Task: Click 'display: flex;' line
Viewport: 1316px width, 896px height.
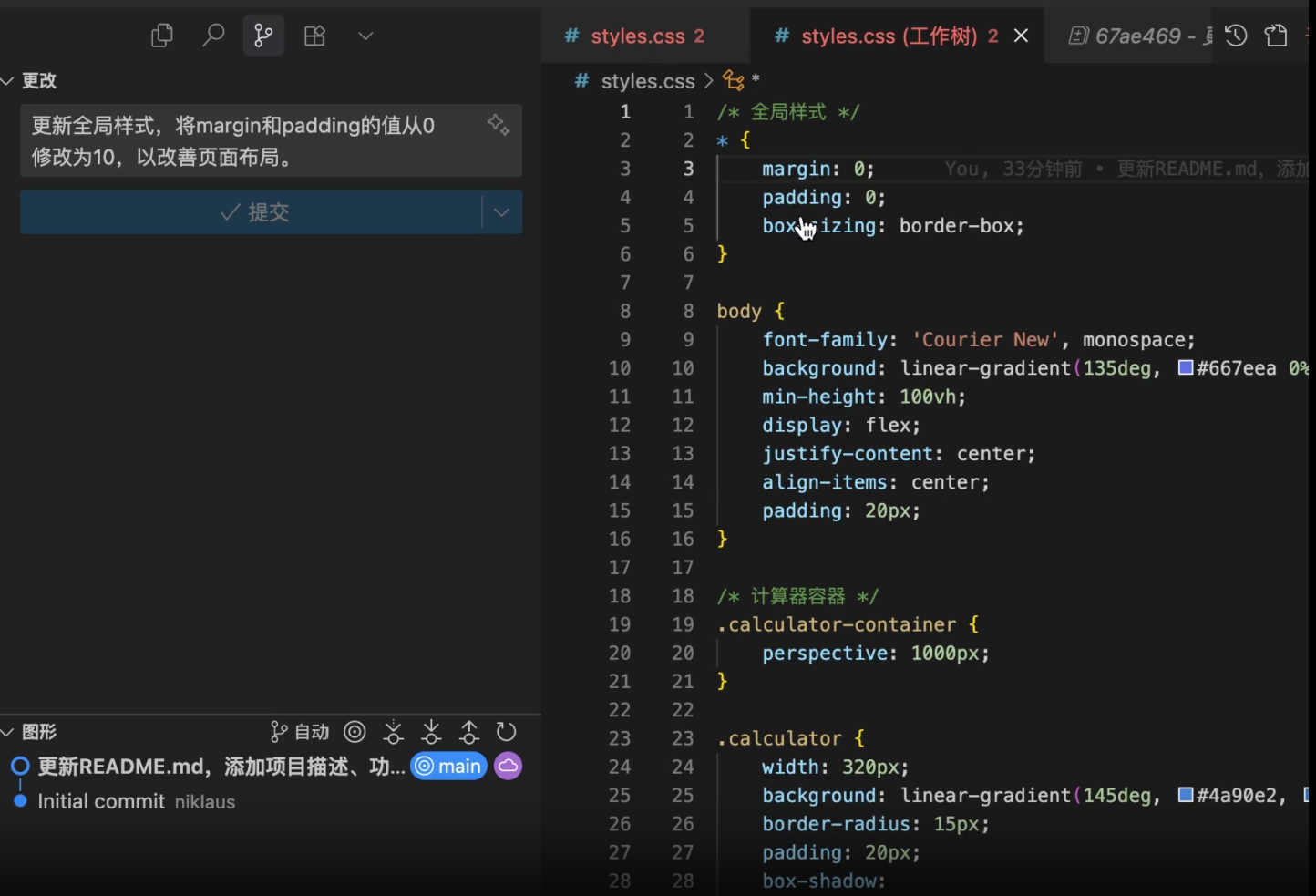Action: click(x=841, y=425)
